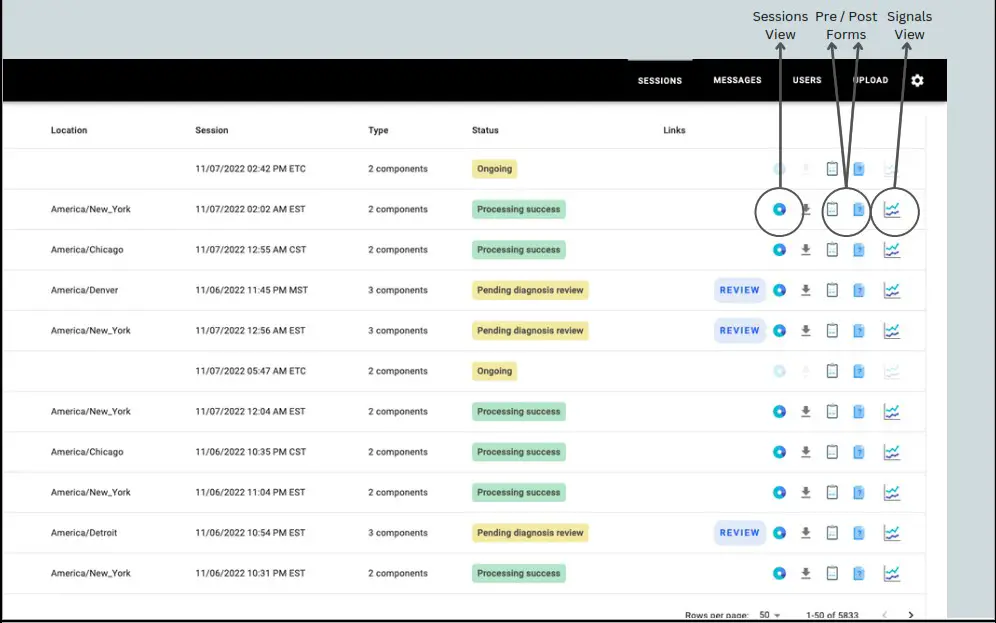The width and height of the screenshot is (996, 623).
Task: Open the settings gear in the top bar
Action: point(917,80)
